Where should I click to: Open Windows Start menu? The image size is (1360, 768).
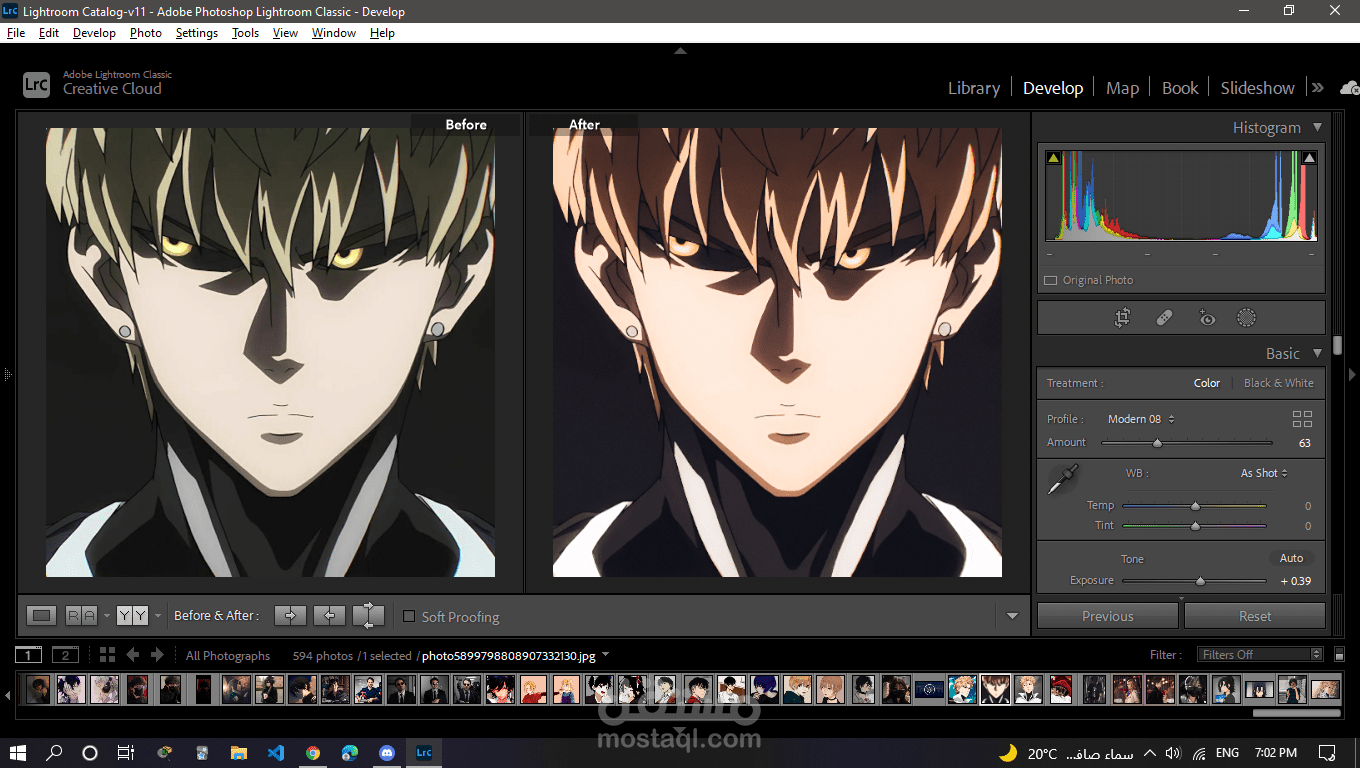[x=18, y=753]
